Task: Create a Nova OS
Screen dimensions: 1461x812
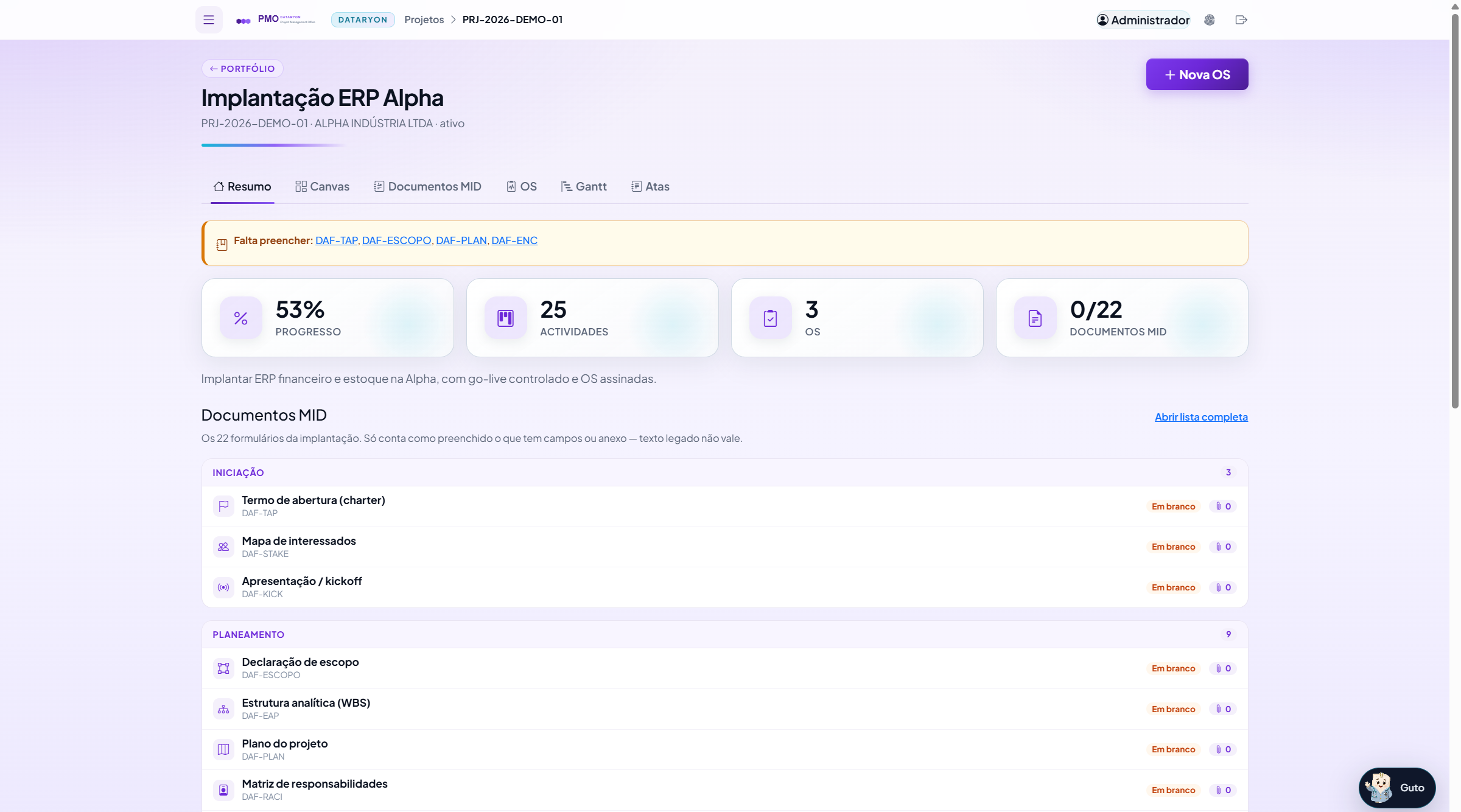Action: (1197, 74)
